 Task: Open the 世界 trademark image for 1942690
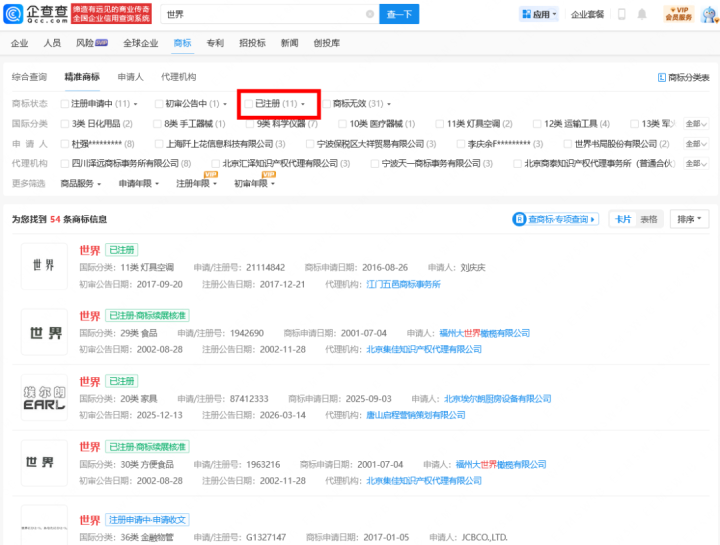pyautogui.click(x=44, y=332)
